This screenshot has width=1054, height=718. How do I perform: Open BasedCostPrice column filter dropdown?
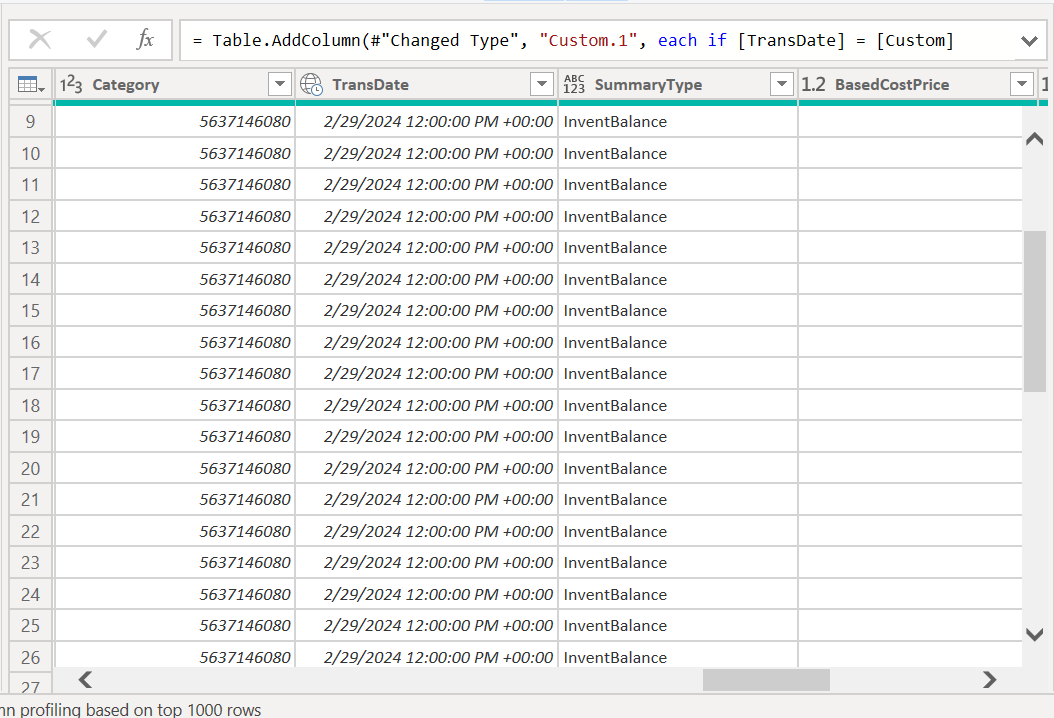[x=1022, y=85]
